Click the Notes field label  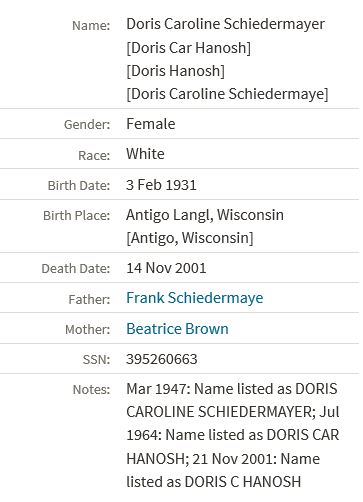click(x=91, y=389)
